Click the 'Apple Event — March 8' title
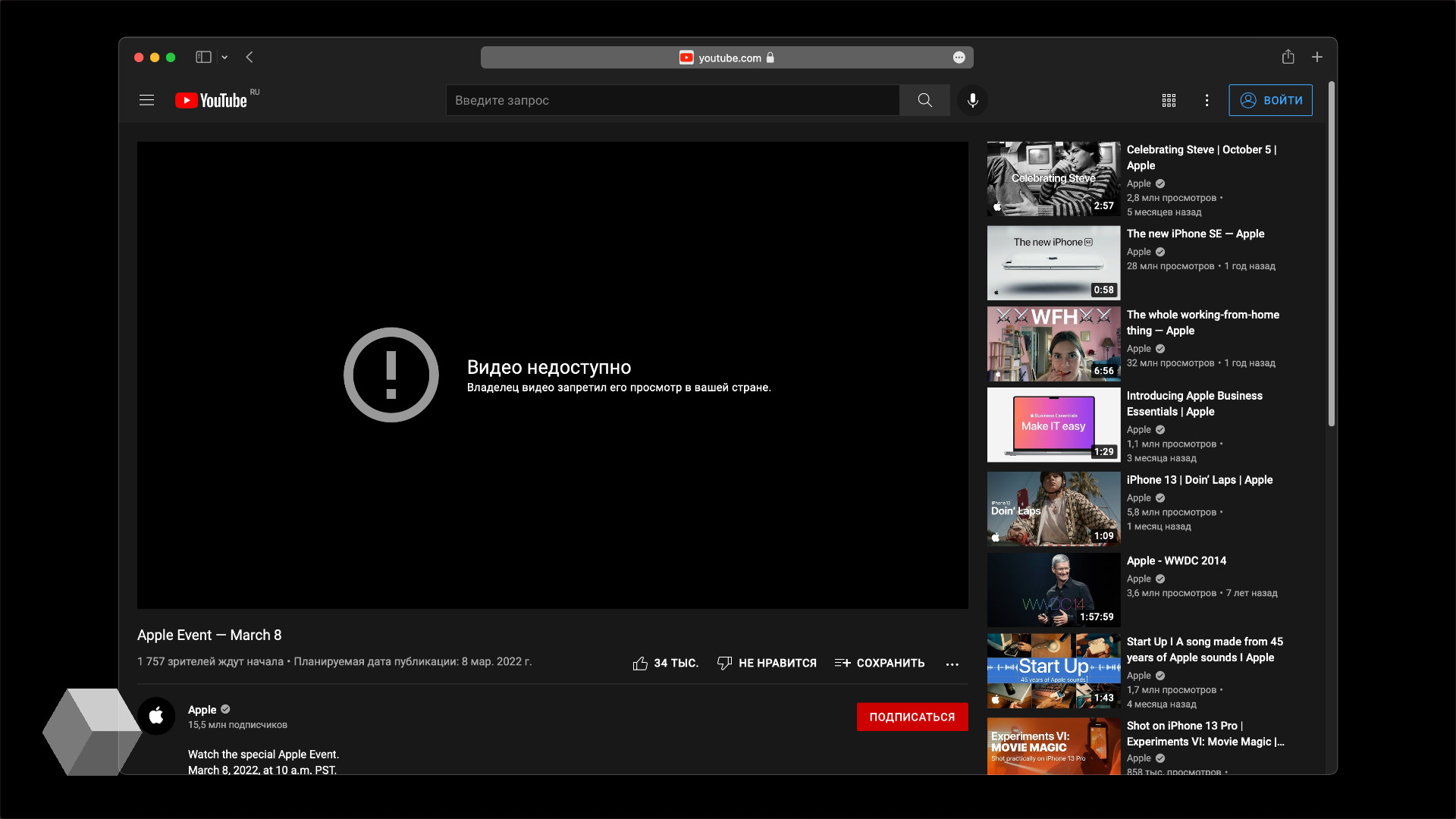Image resolution: width=1456 pixels, height=819 pixels. point(209,635)
